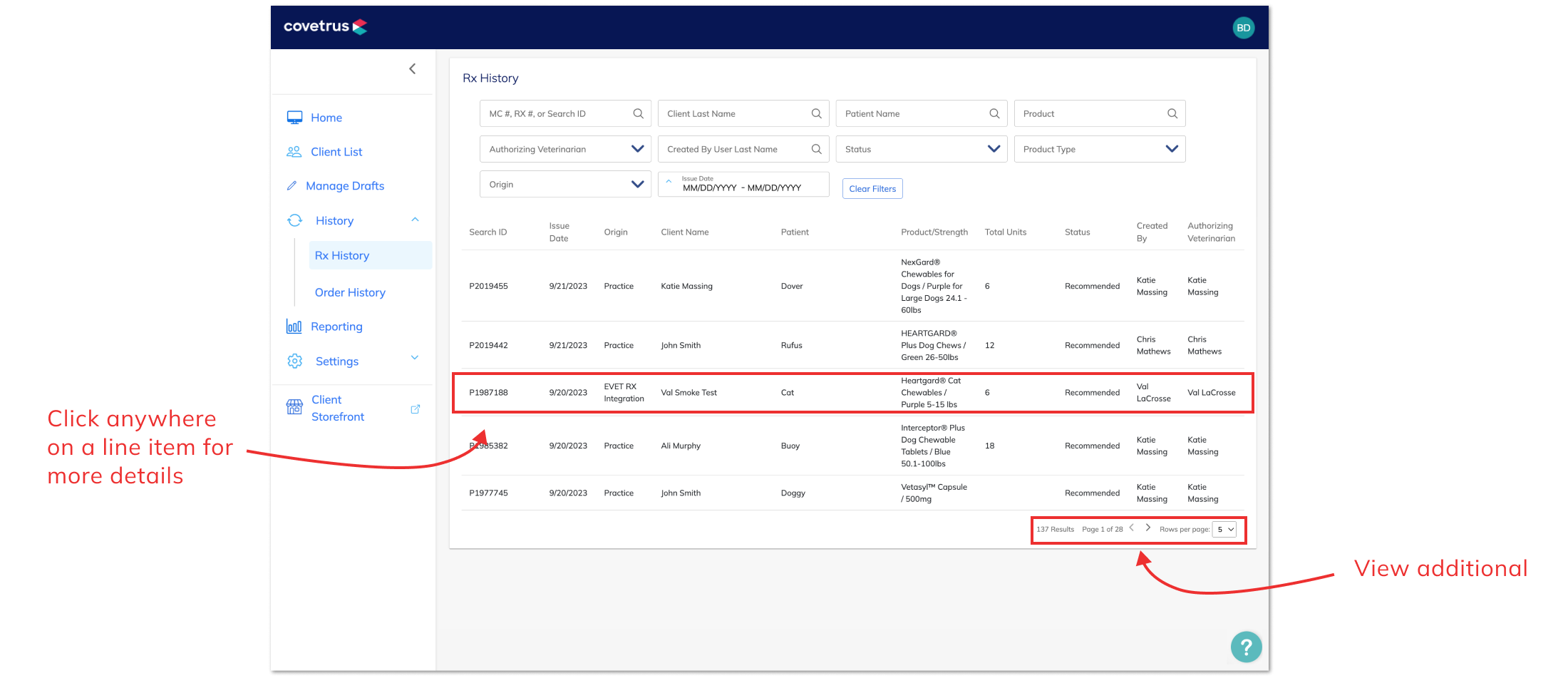This screenshot has width=1568, height=683.
Task: Click the Reporting bar chart icon
Action: pos(294,327)
